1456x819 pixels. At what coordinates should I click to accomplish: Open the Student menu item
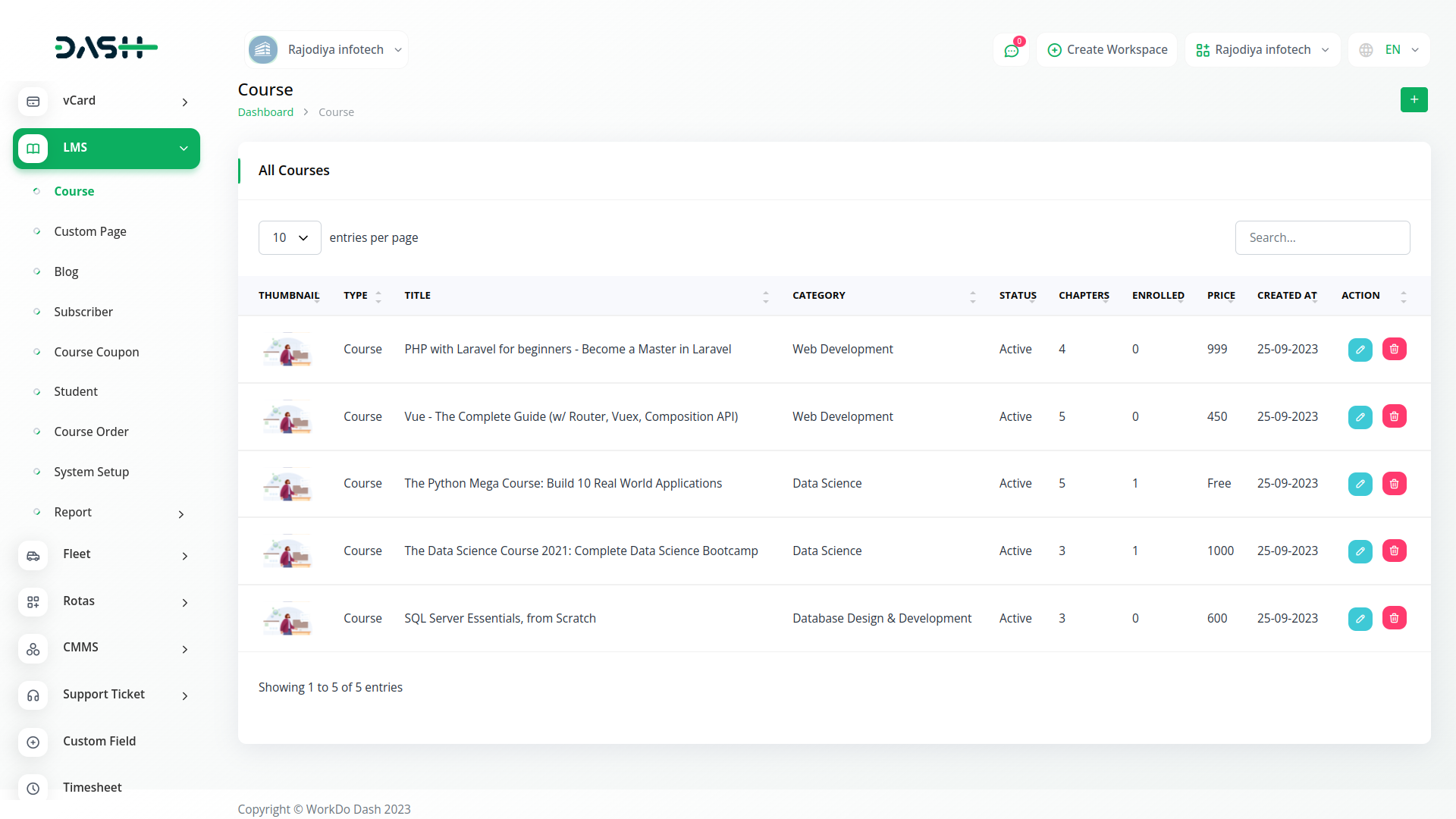click(76, 391)
